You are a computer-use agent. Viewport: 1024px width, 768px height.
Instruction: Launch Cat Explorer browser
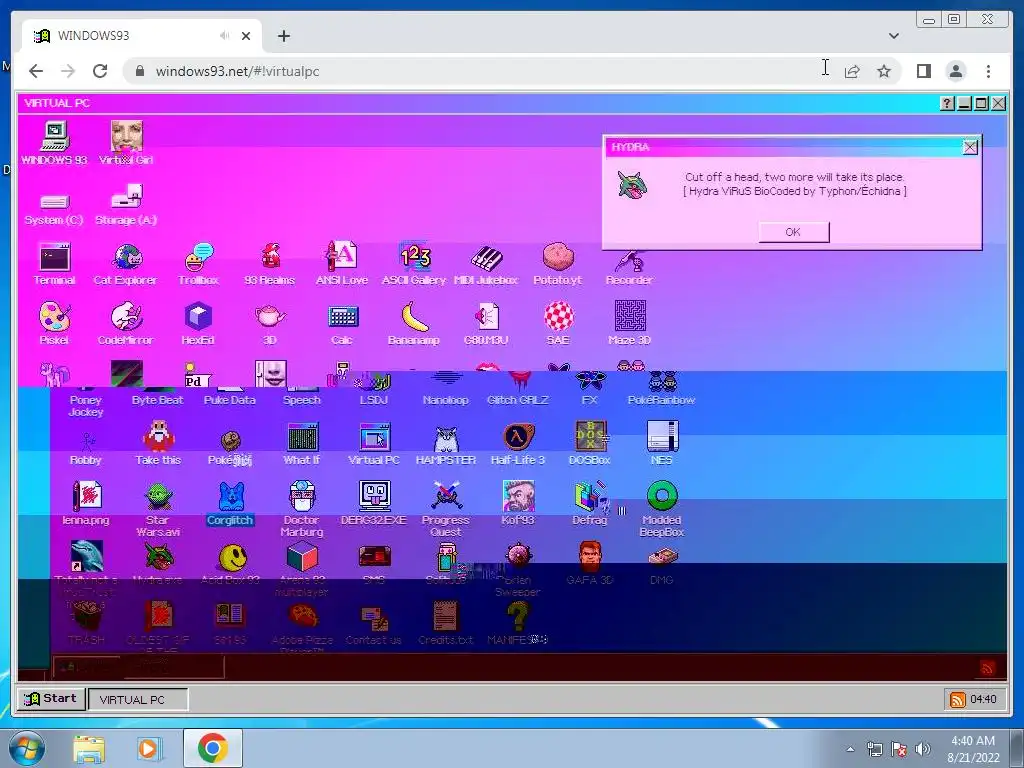click(126, 257)
